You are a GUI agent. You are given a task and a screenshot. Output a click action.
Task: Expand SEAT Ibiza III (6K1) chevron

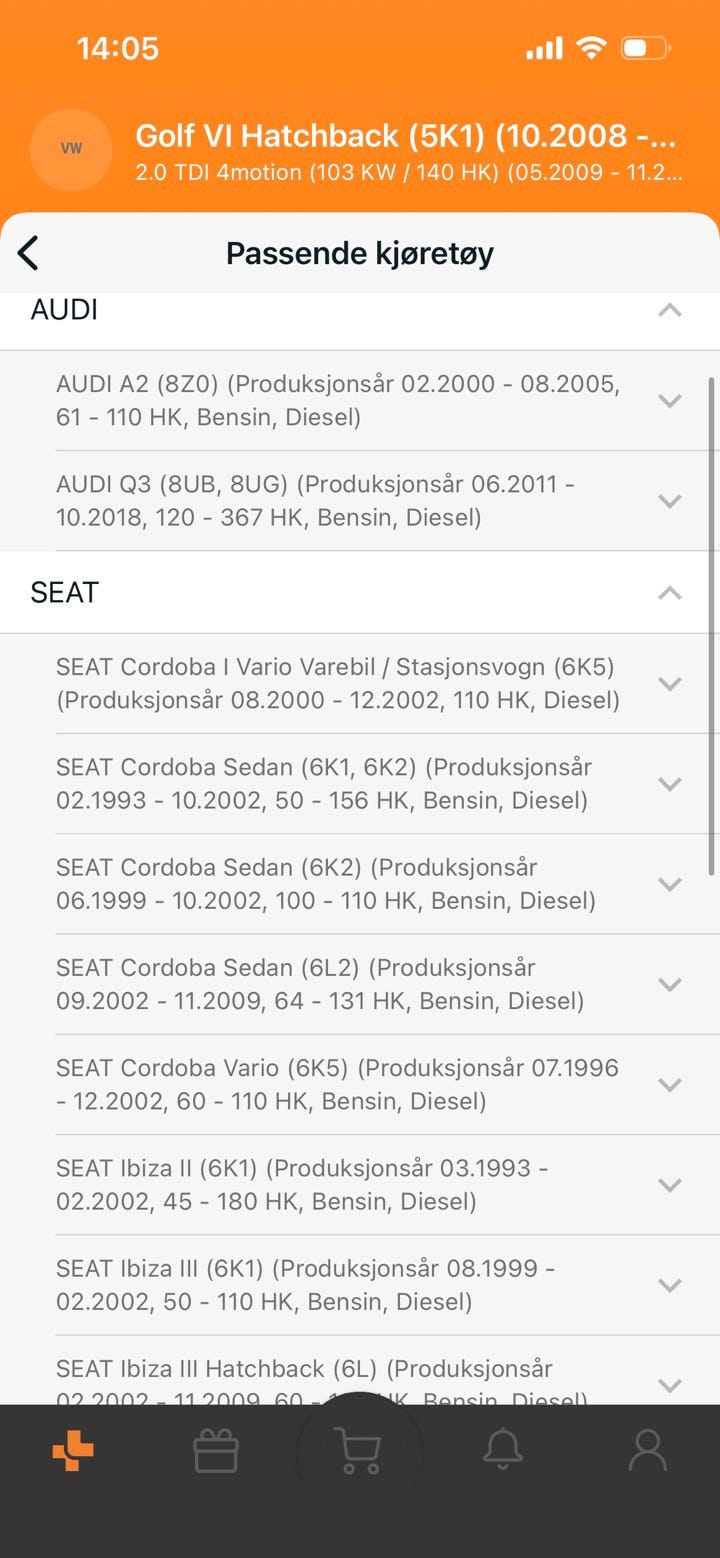670,1285
